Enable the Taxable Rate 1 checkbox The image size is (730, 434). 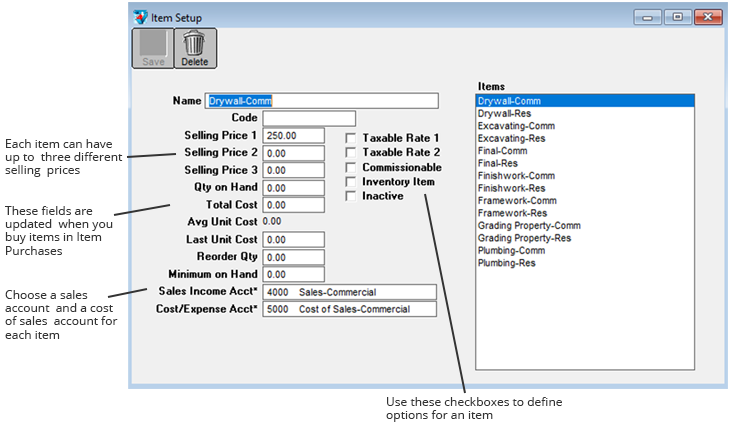point(351,138)
